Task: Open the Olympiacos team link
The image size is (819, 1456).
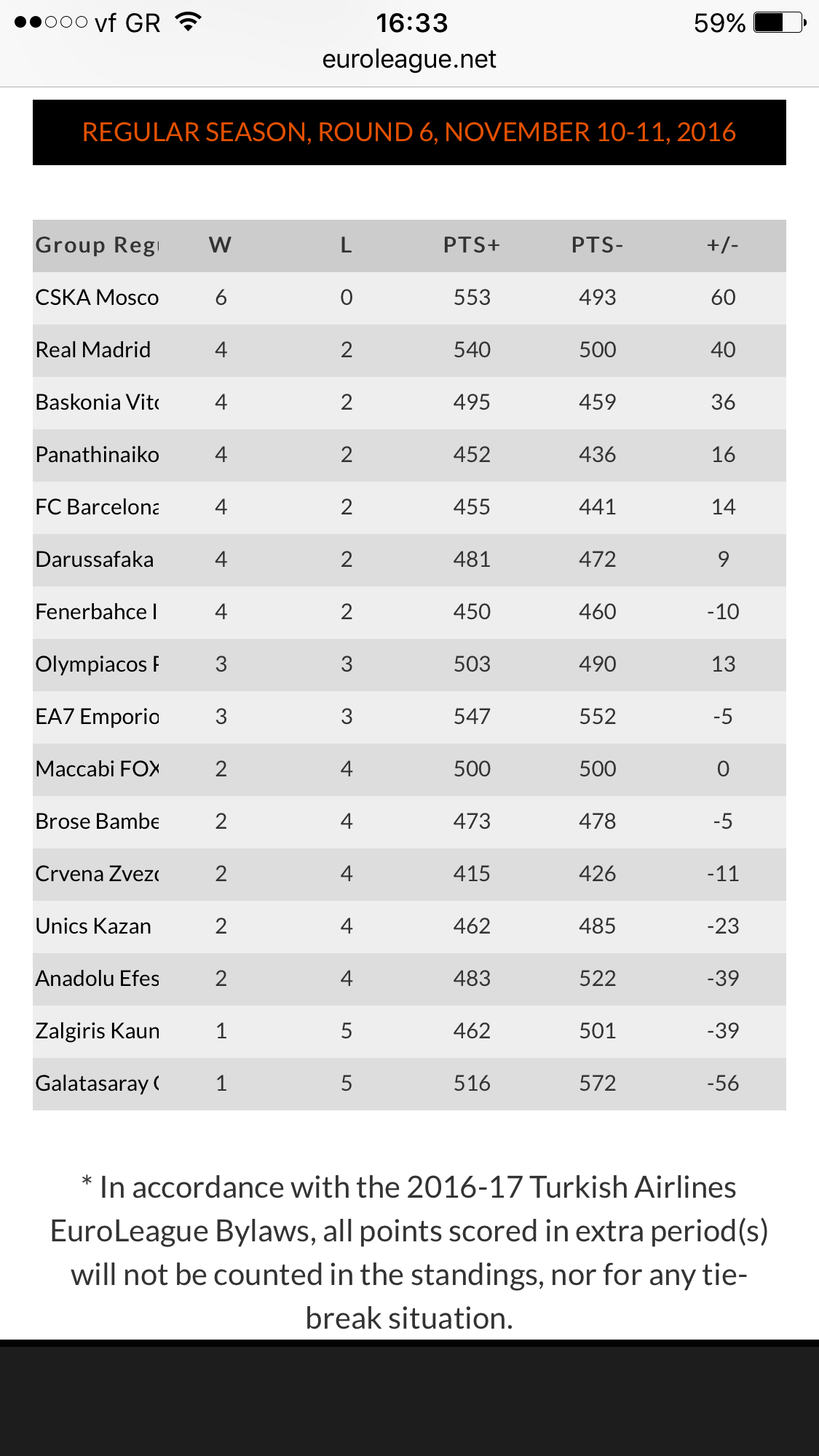Action: (x=97, y=664)
